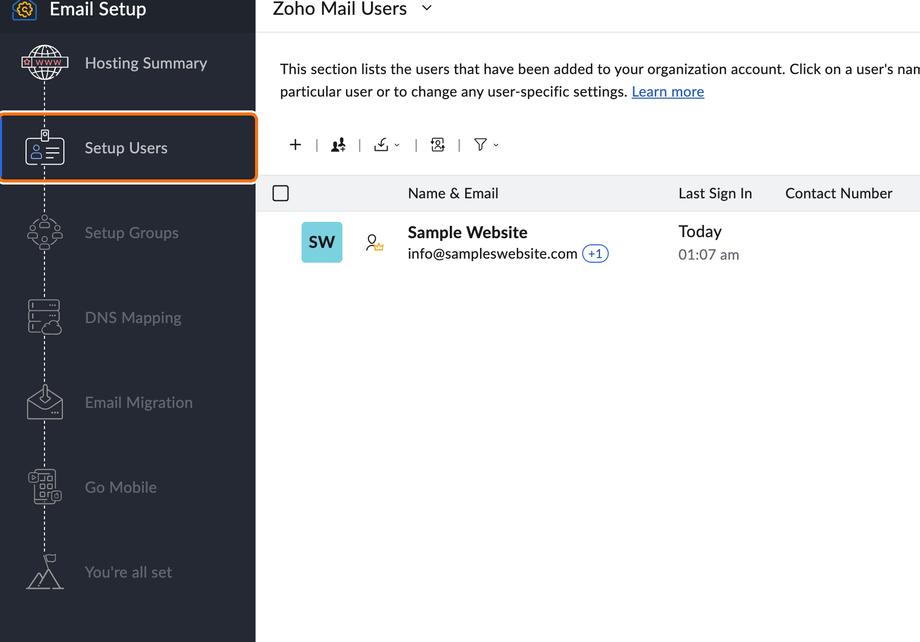Click the SW avatar thumbnail
The height and width of the screenshot is (642, 920).
[322, 242]
